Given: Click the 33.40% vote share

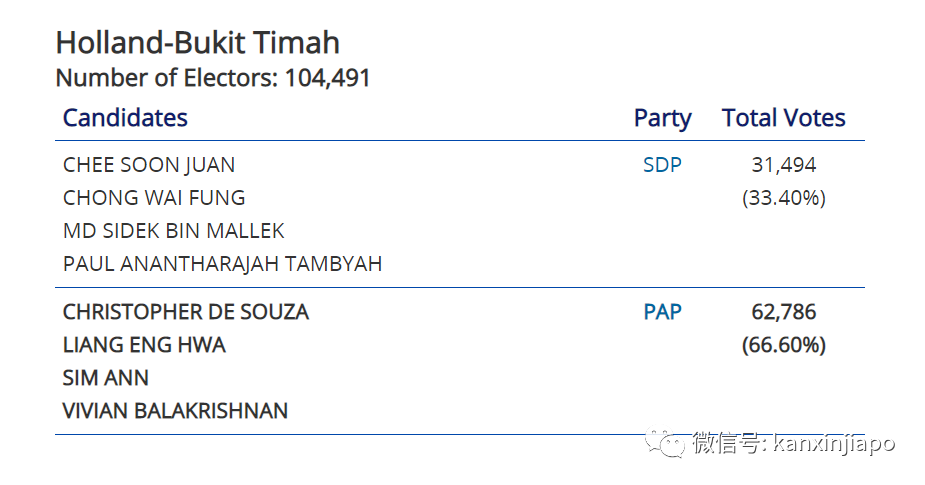Looking at the screenshot, I should coord(784,198).
